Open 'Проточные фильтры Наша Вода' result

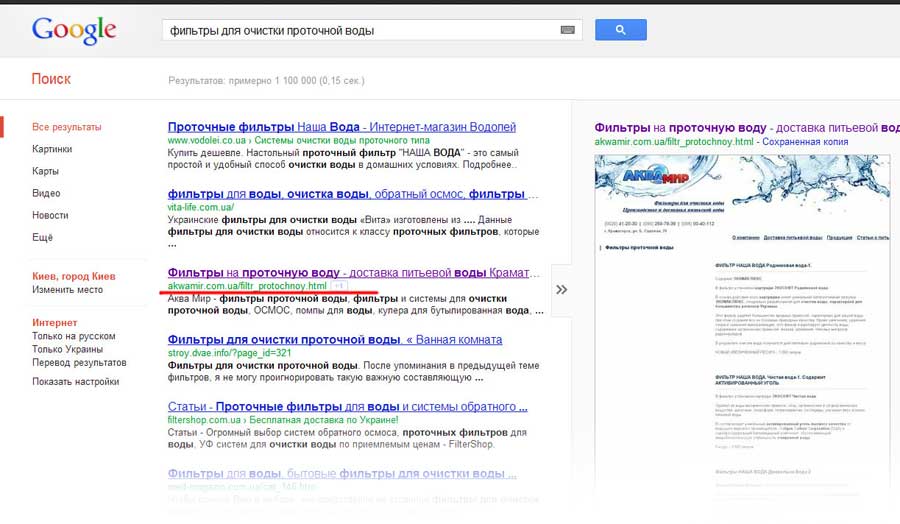tap(342, 127)
